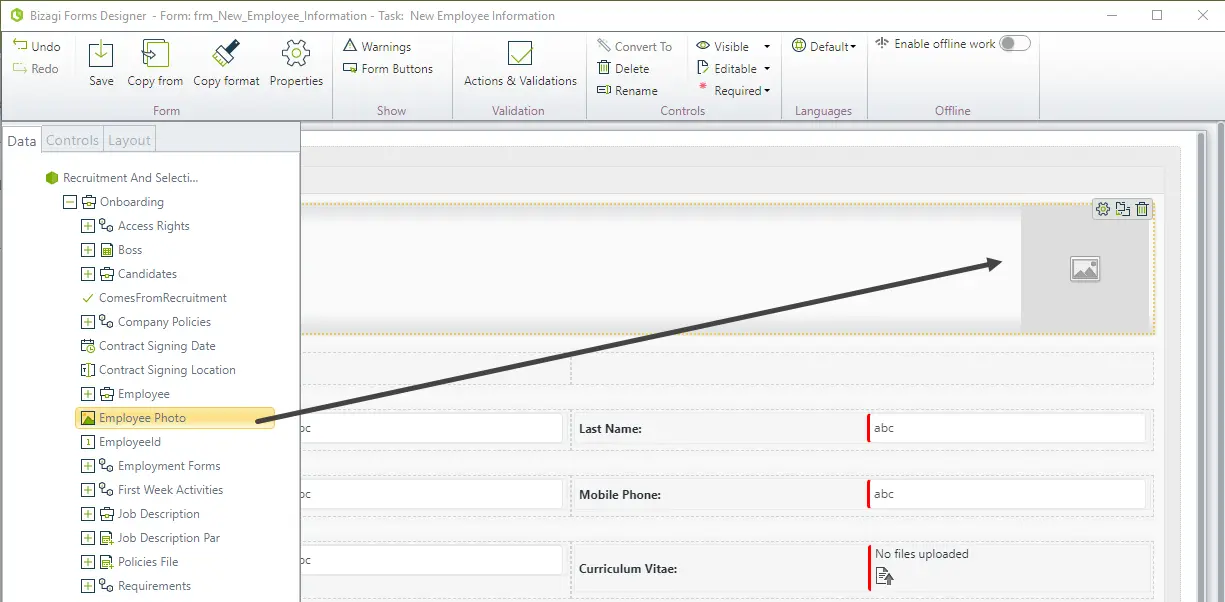The height and width of the screenshot is (602, 1225).
Task: Collapse the Onboarding tree node
Action: pyautogui.click(x=70, y=202)
